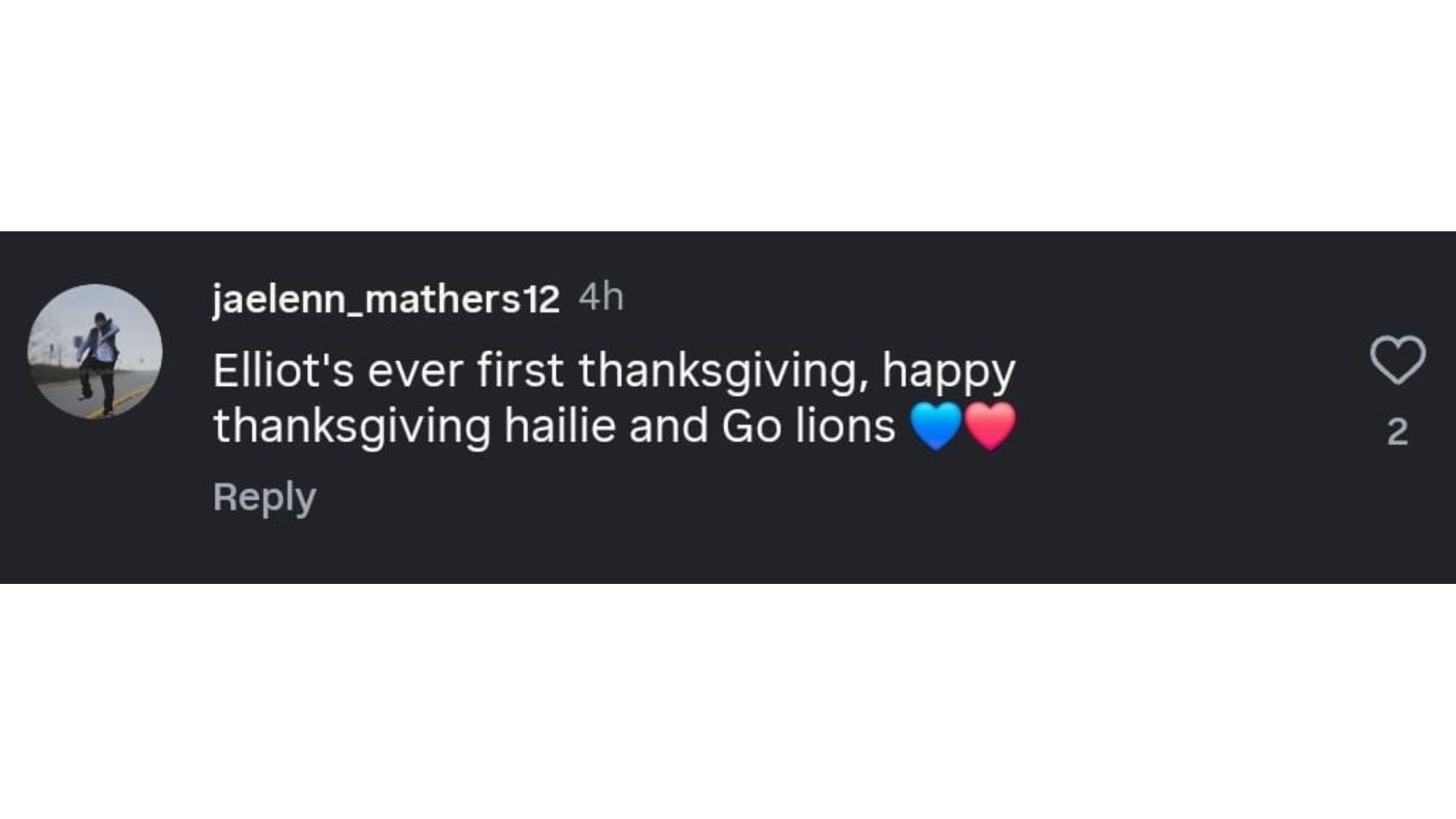1456x819 pixels.
Task: Click the first line of comment text
Action: coord(613,372)
